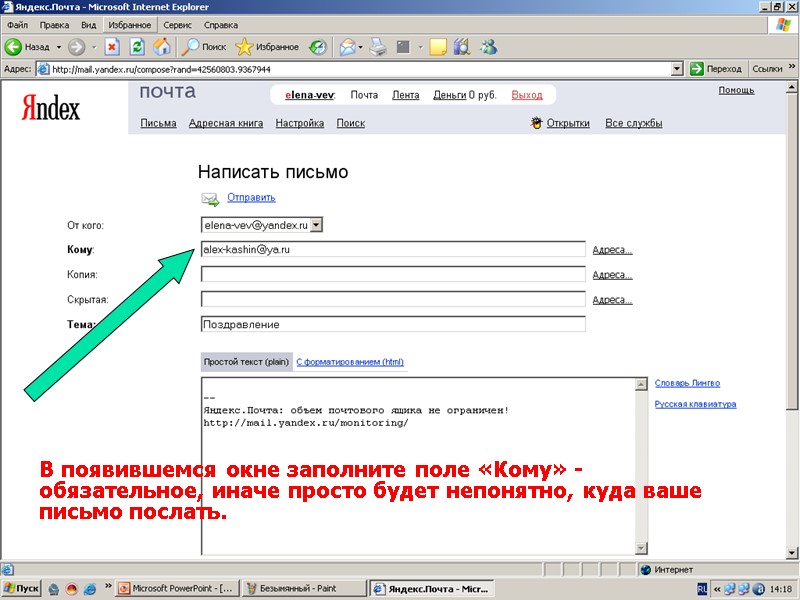Image resolution: width=800 pixels, height=600 pixels.
Task: Click the RU language indicator in tray
Action: [x=702, y=589]
